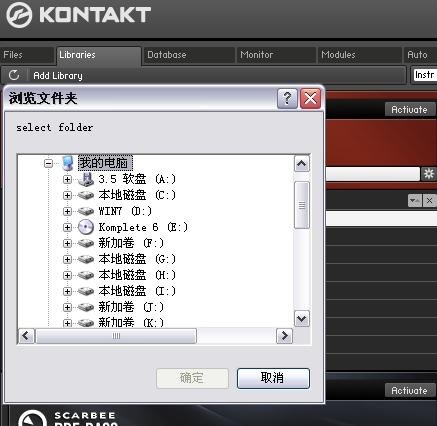Viewport: 437px width, 426px height.
Task: Expand the 新加卷 (F:) node
Action: coord(67,243)
